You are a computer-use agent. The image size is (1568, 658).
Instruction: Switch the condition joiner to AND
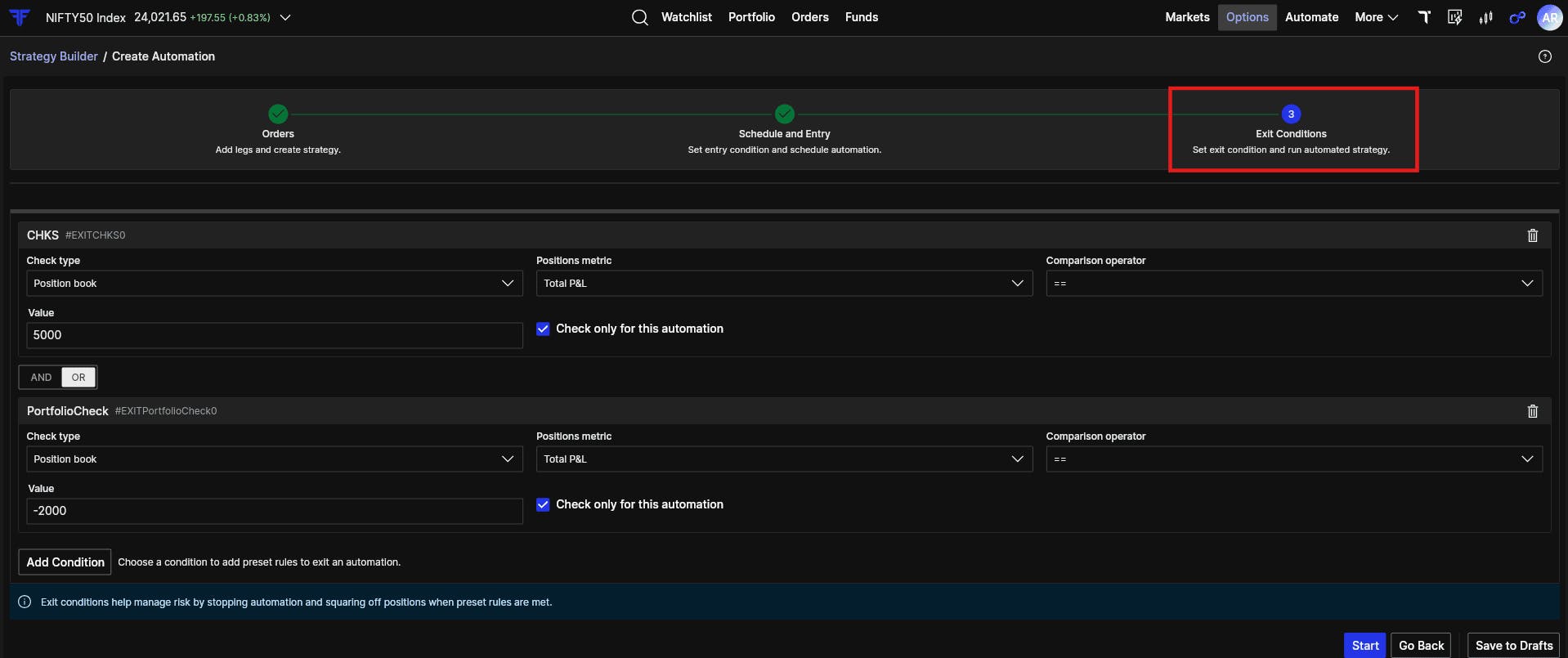pyautogui.click(x=41, y=377)
